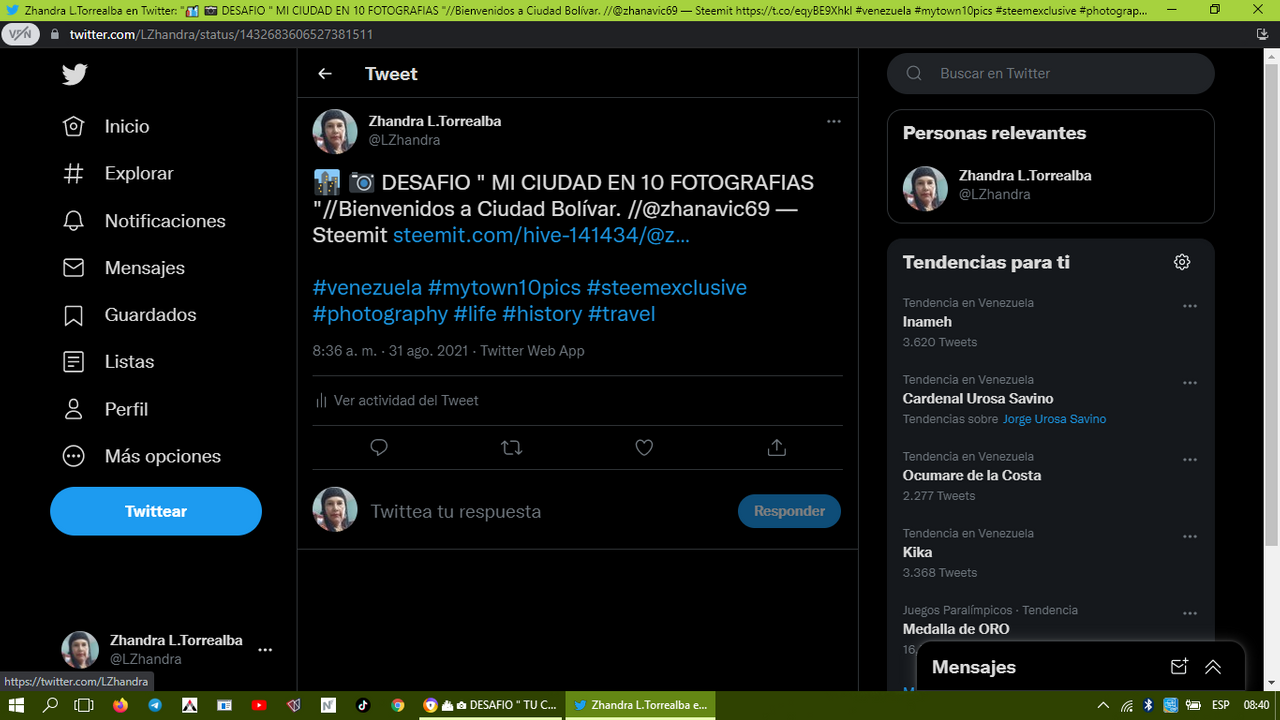
Task: Click the VPN badge in address bar
Action: pos(19,33)
